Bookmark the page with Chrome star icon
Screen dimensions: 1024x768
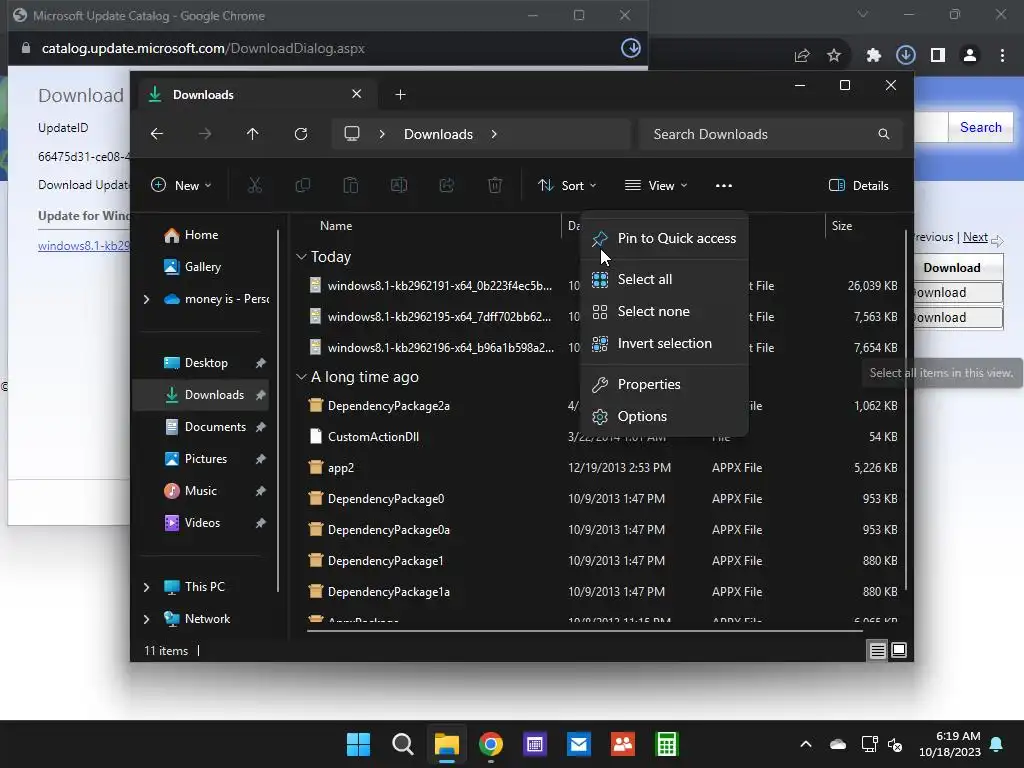click(x=834, y=56)
